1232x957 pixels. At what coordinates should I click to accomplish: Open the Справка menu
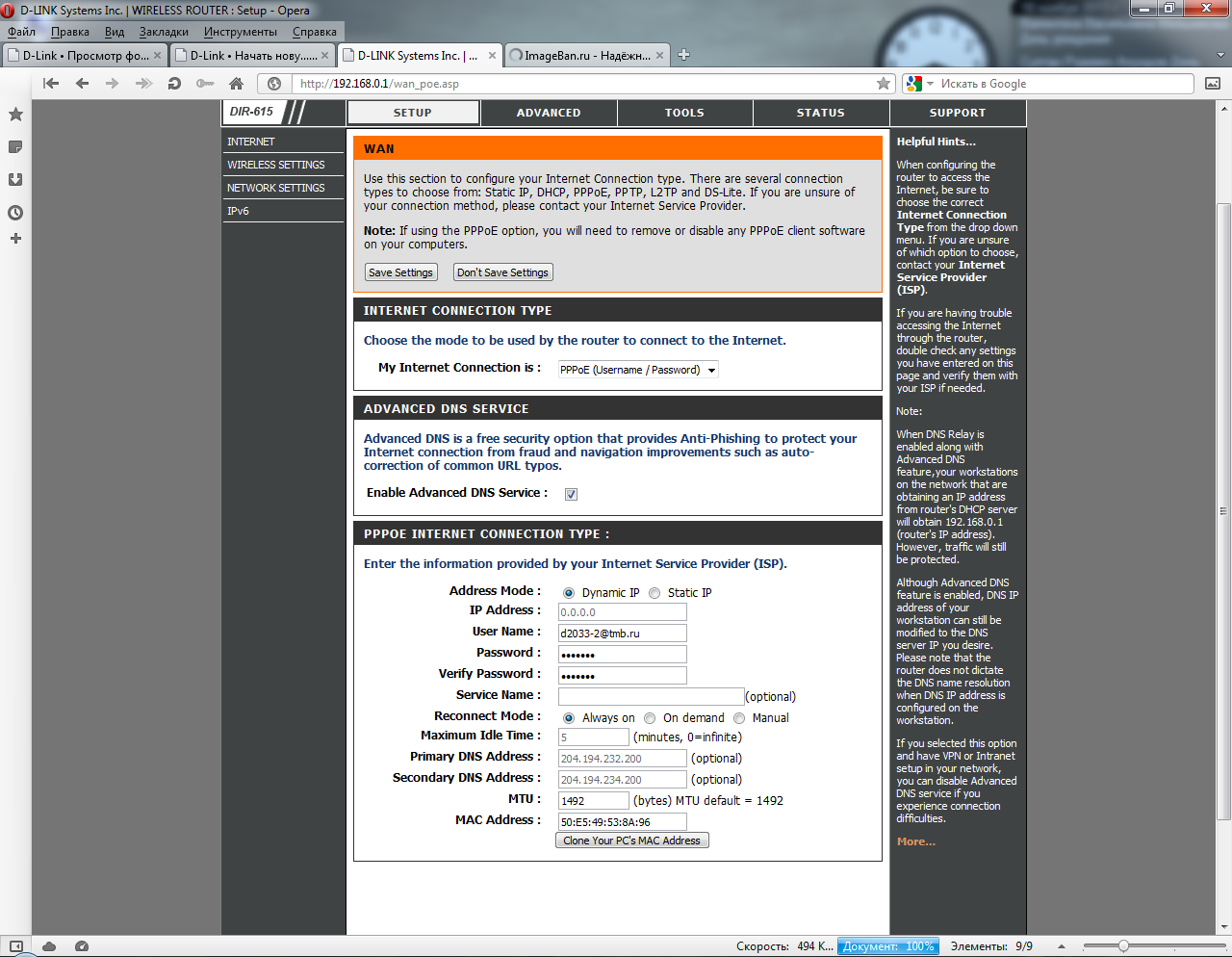tap(315, 32)
